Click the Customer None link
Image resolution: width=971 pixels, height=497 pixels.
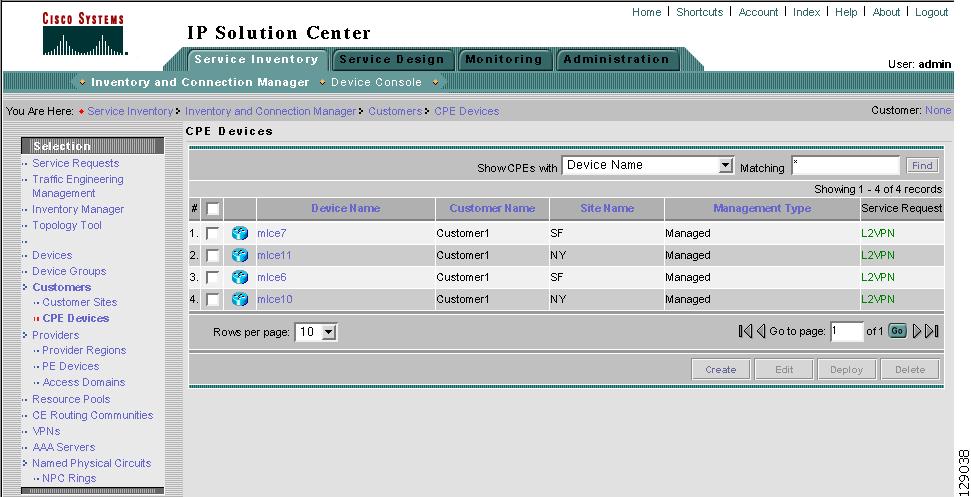click(x=938, y=110)
